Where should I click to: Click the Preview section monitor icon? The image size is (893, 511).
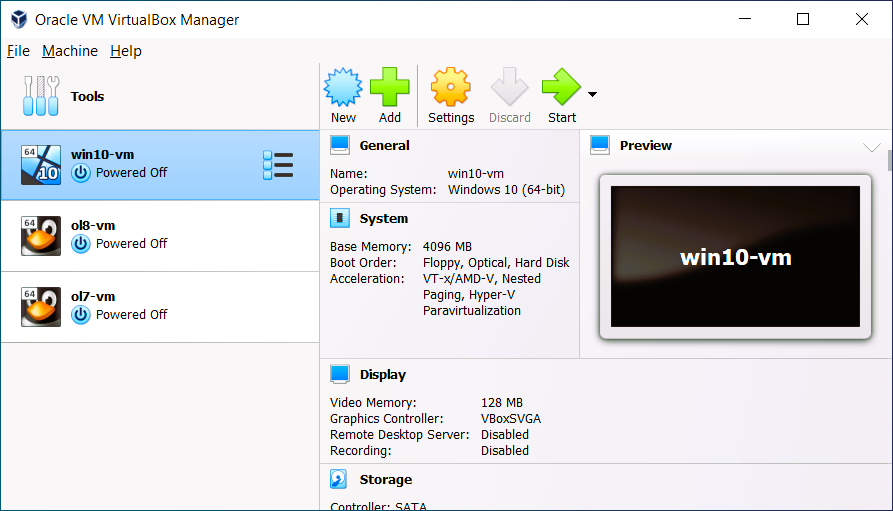point(600,145)
